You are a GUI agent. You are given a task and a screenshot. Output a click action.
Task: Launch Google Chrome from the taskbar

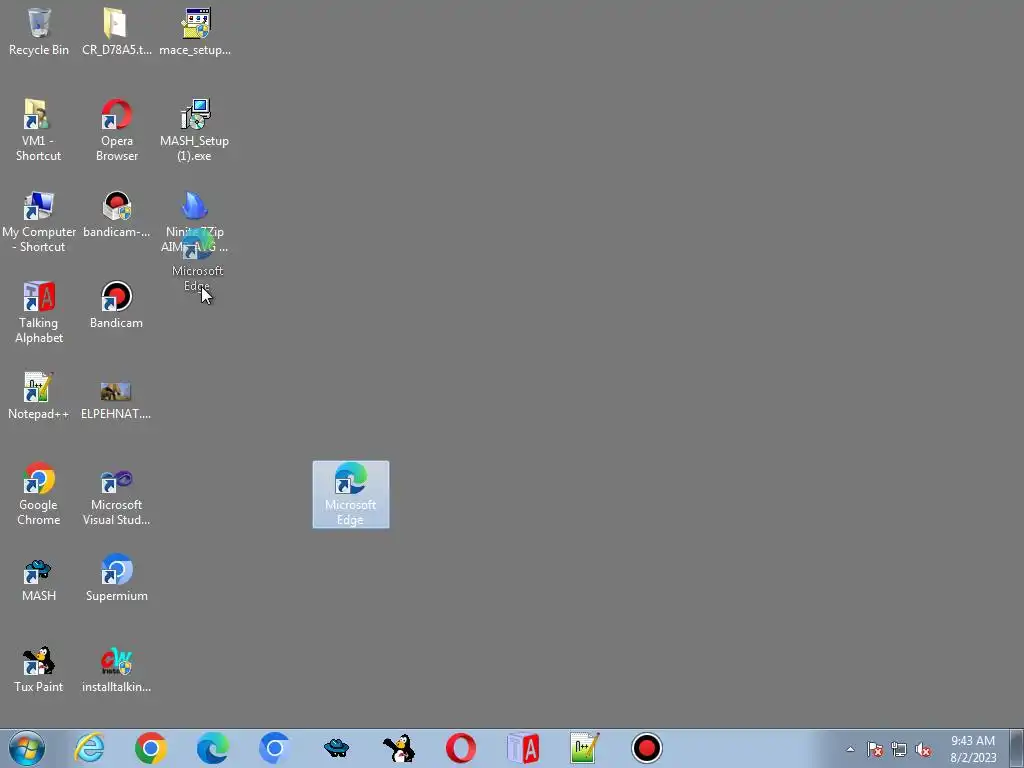[x=151, y=748]
